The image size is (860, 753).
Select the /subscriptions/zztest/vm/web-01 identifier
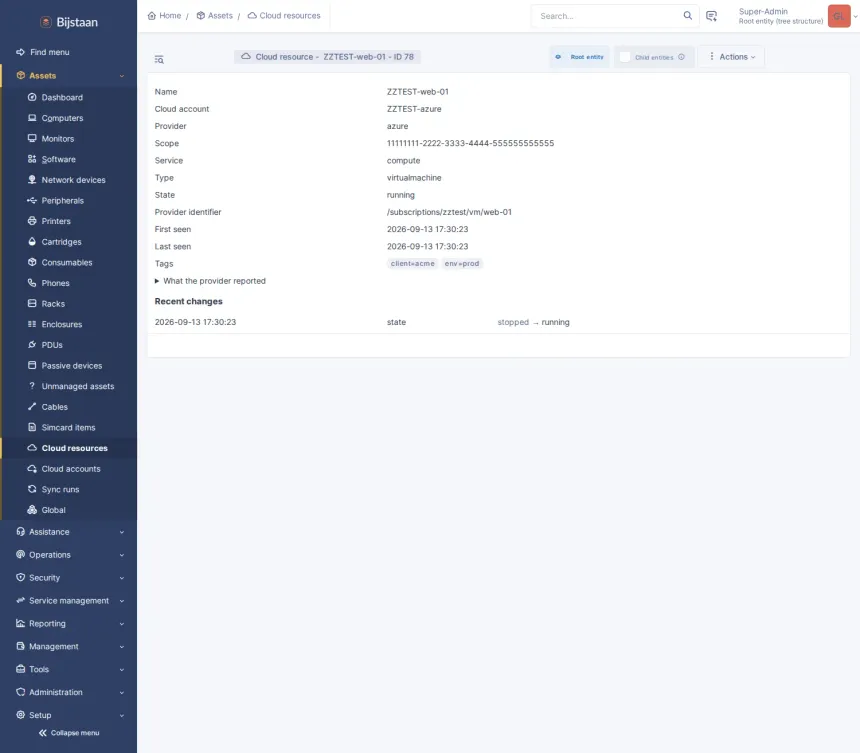click(449, 212)
